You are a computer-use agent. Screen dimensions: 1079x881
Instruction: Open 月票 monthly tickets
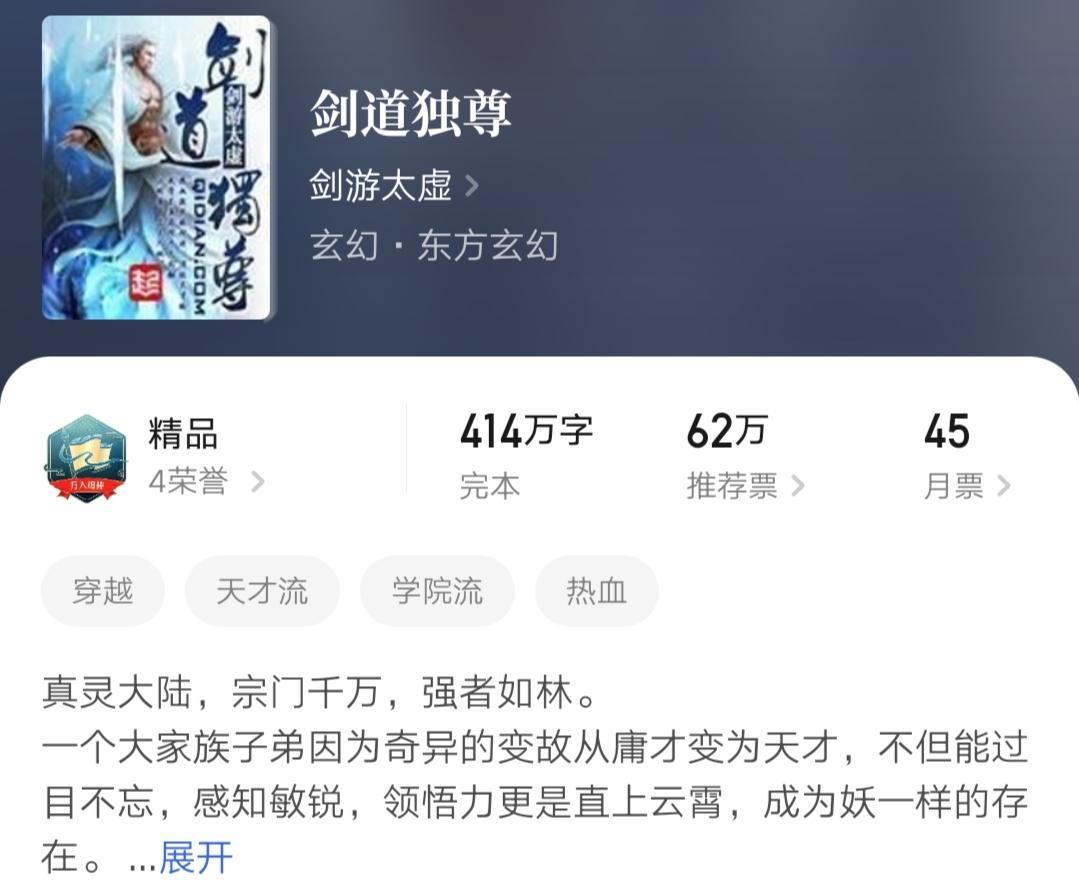(953, 486)
